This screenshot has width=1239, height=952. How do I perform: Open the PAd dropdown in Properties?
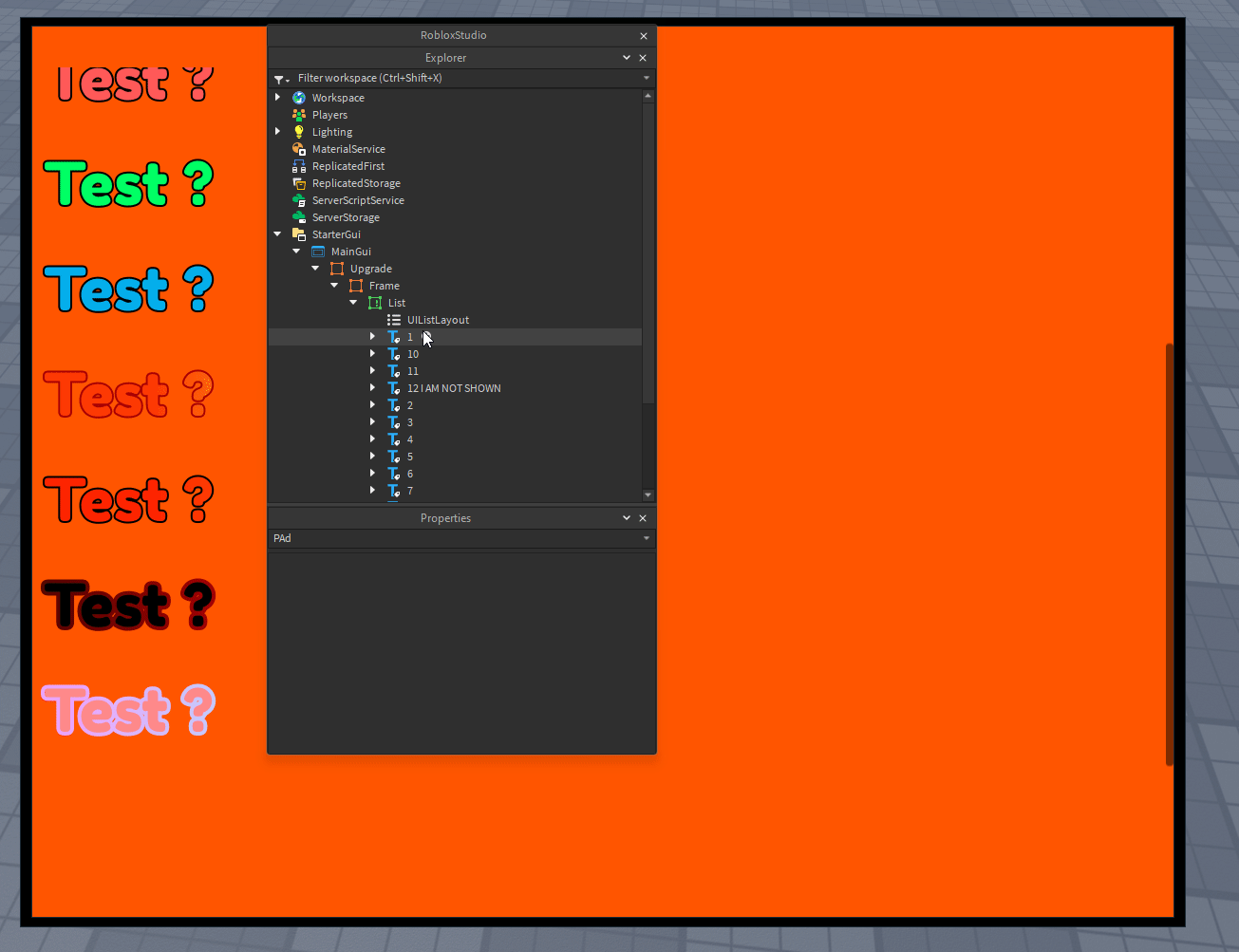pyautogui.click(x=646, y=538)
